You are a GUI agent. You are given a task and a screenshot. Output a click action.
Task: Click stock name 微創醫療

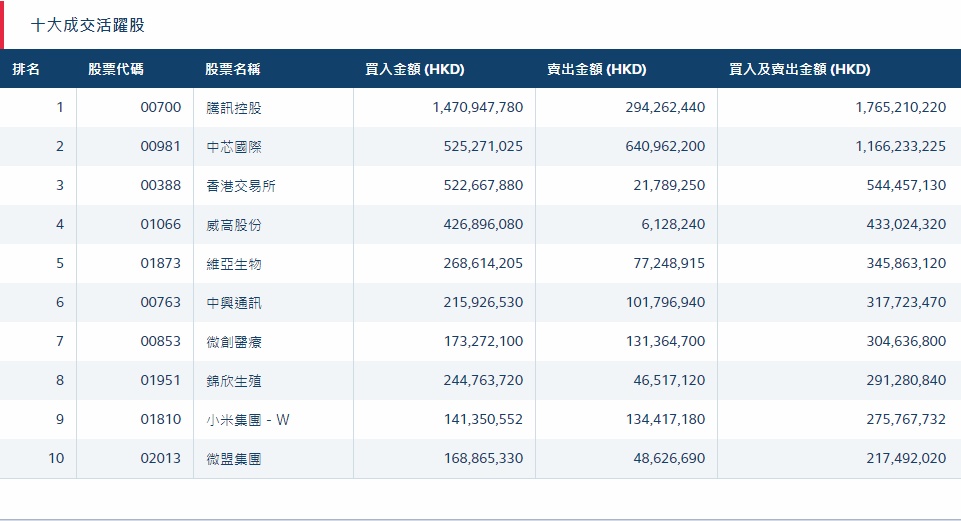[x=234, y=342]
